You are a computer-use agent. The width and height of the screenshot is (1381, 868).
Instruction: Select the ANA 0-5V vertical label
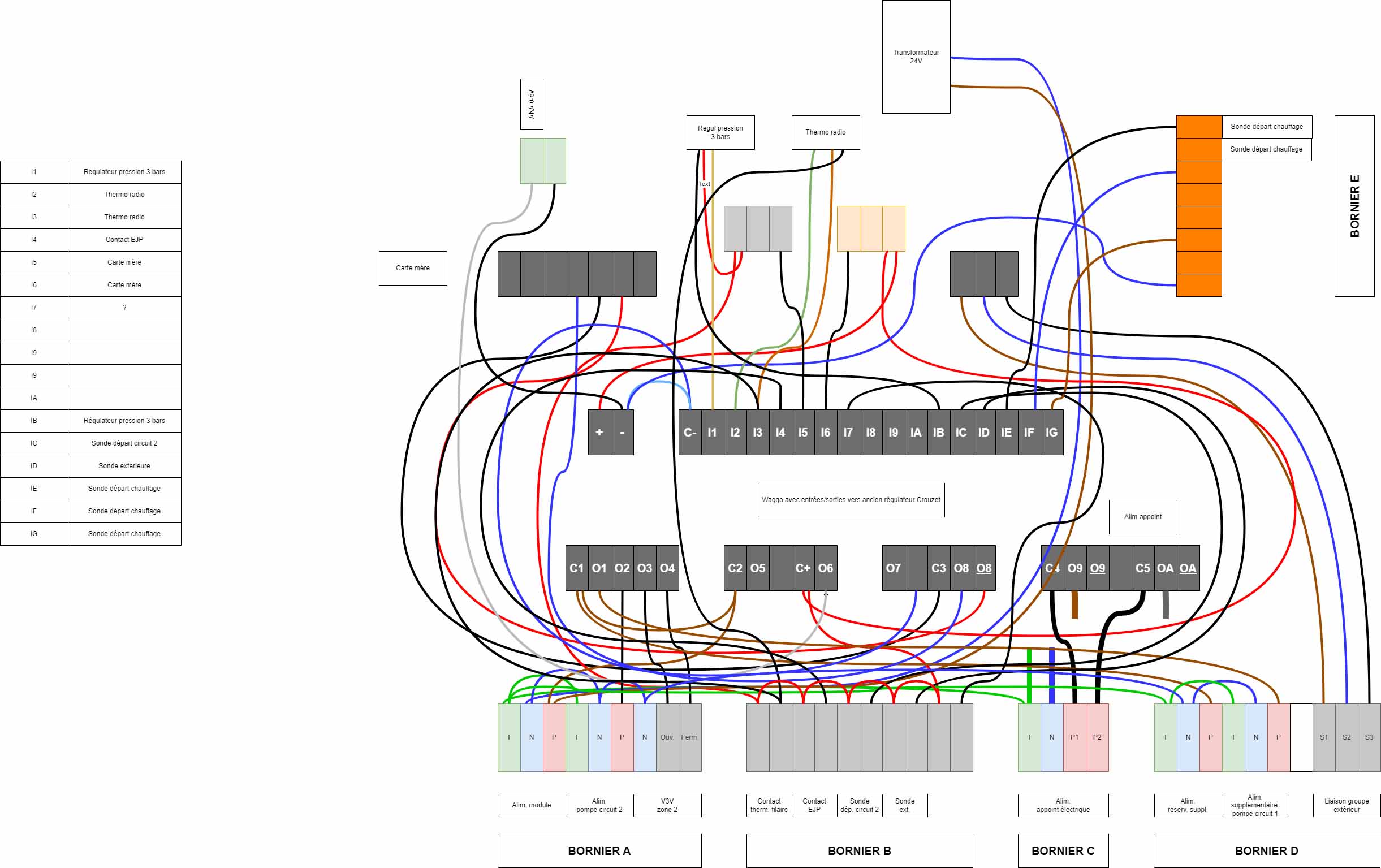pos(532,104)
